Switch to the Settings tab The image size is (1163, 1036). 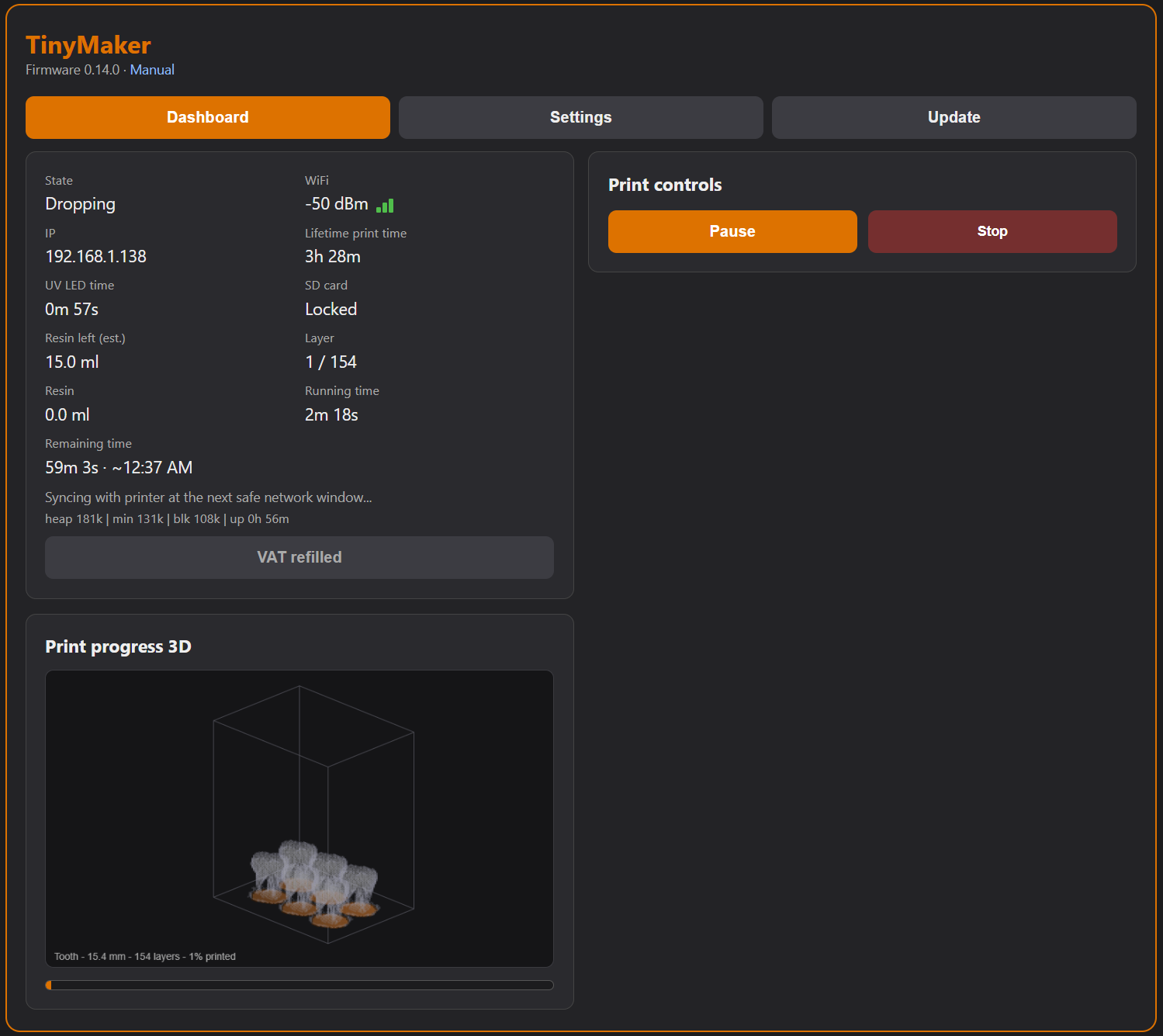click(581, 117)
